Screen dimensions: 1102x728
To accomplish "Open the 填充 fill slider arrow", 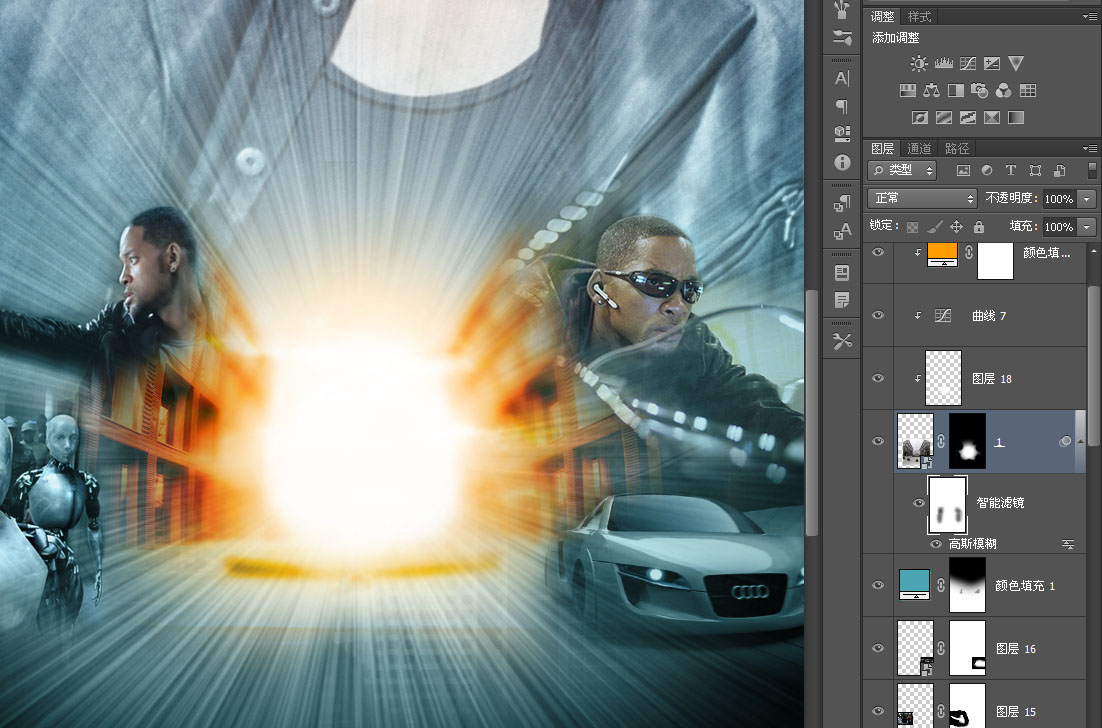I will click(x=1087, y=227).
